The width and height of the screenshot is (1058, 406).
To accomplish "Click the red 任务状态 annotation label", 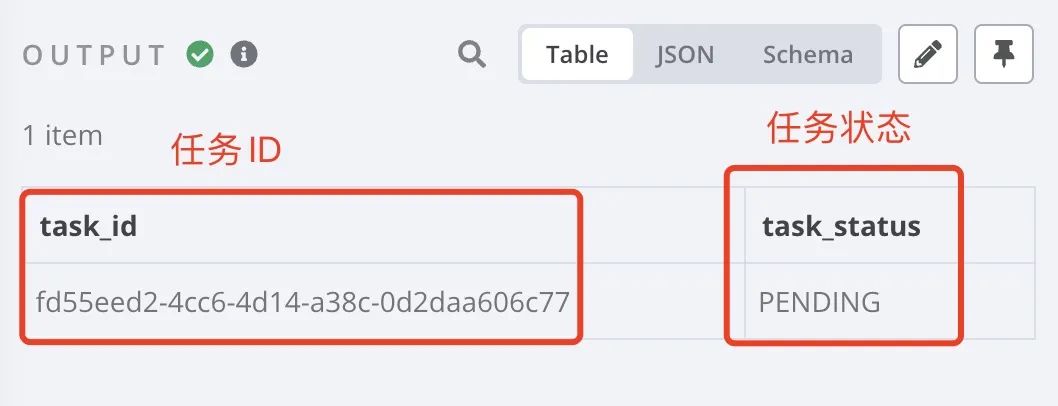I will [x=839, y=127].
